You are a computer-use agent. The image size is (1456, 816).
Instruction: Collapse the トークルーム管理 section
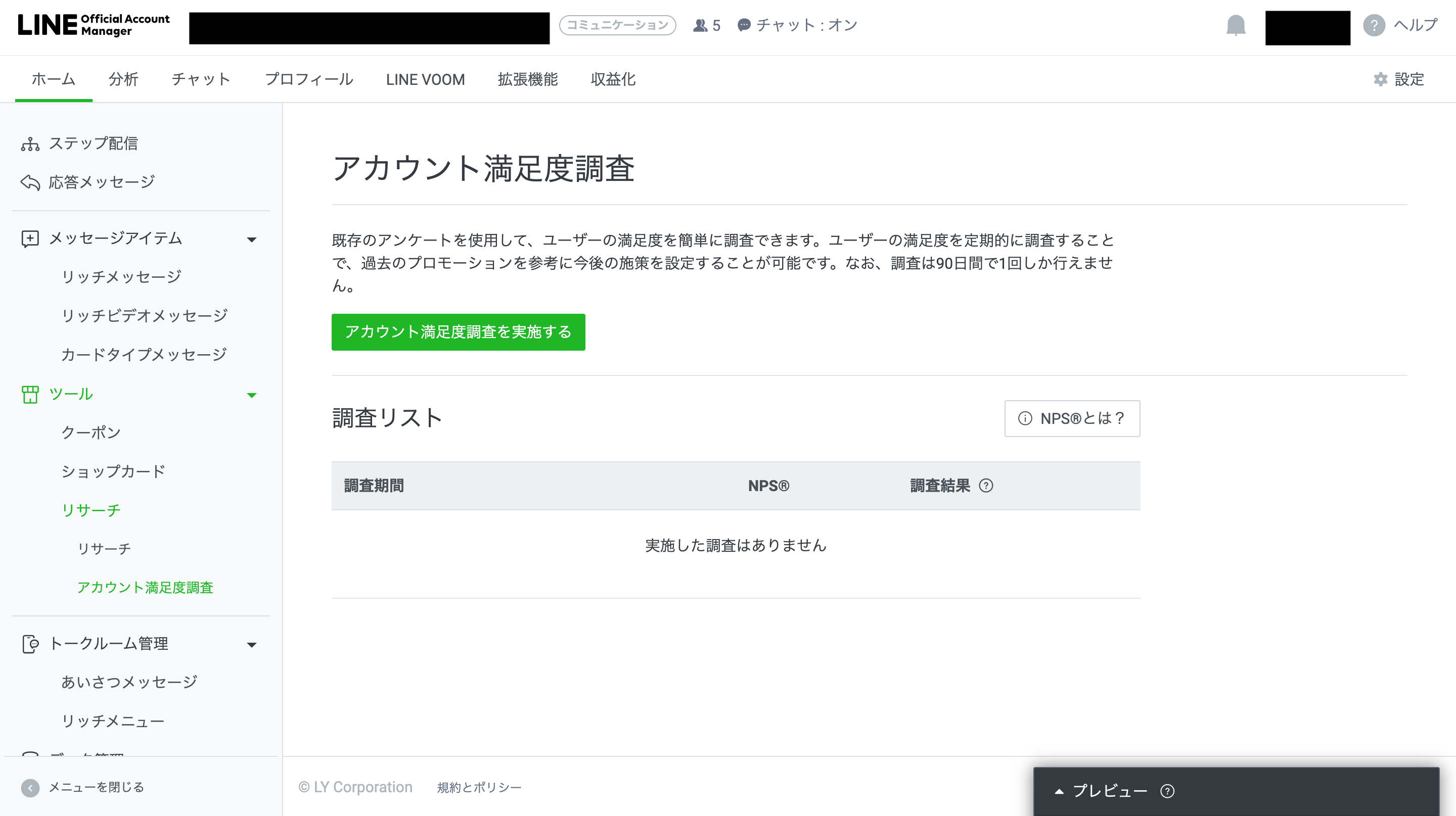coord(252,644)
